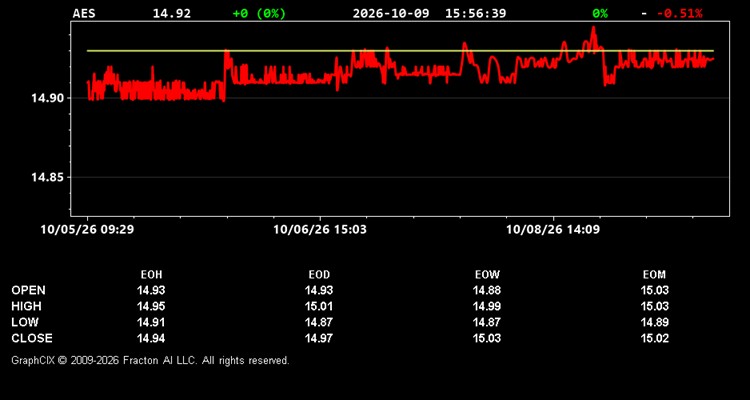
Task: Click EOM open value 15.03
Action: 655,290
